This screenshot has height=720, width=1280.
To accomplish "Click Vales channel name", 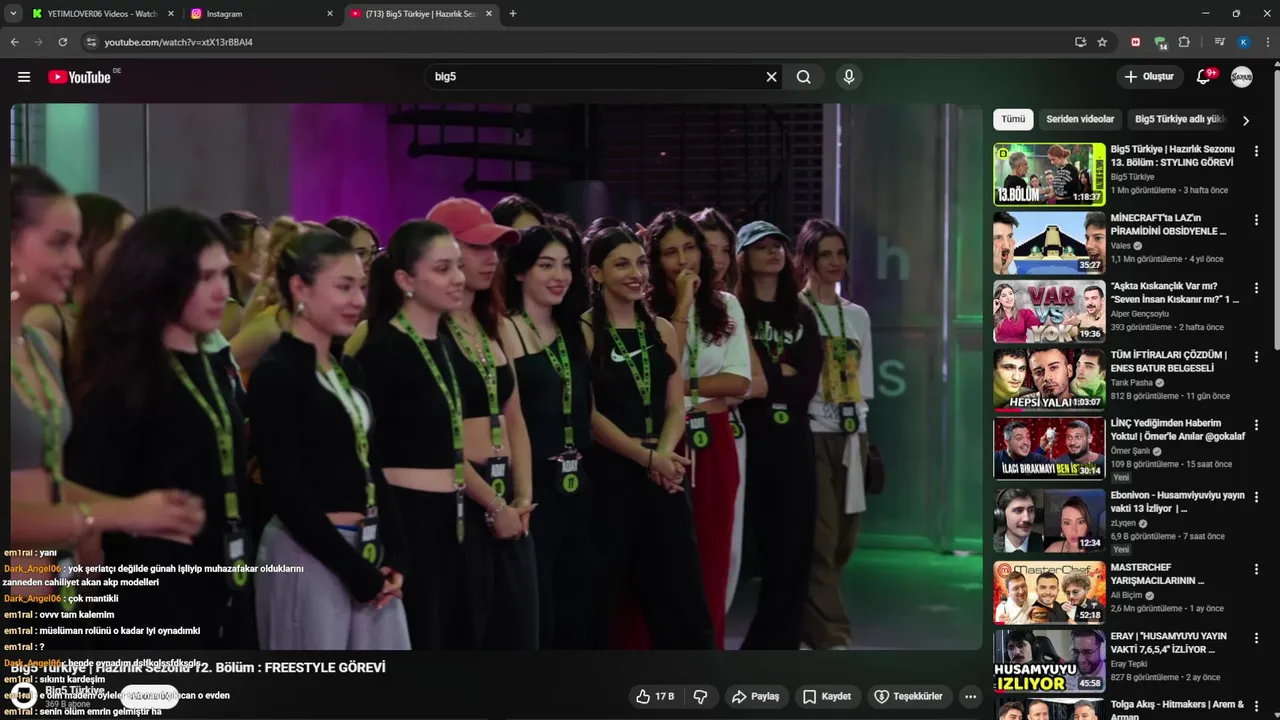I will point(1121,245).
